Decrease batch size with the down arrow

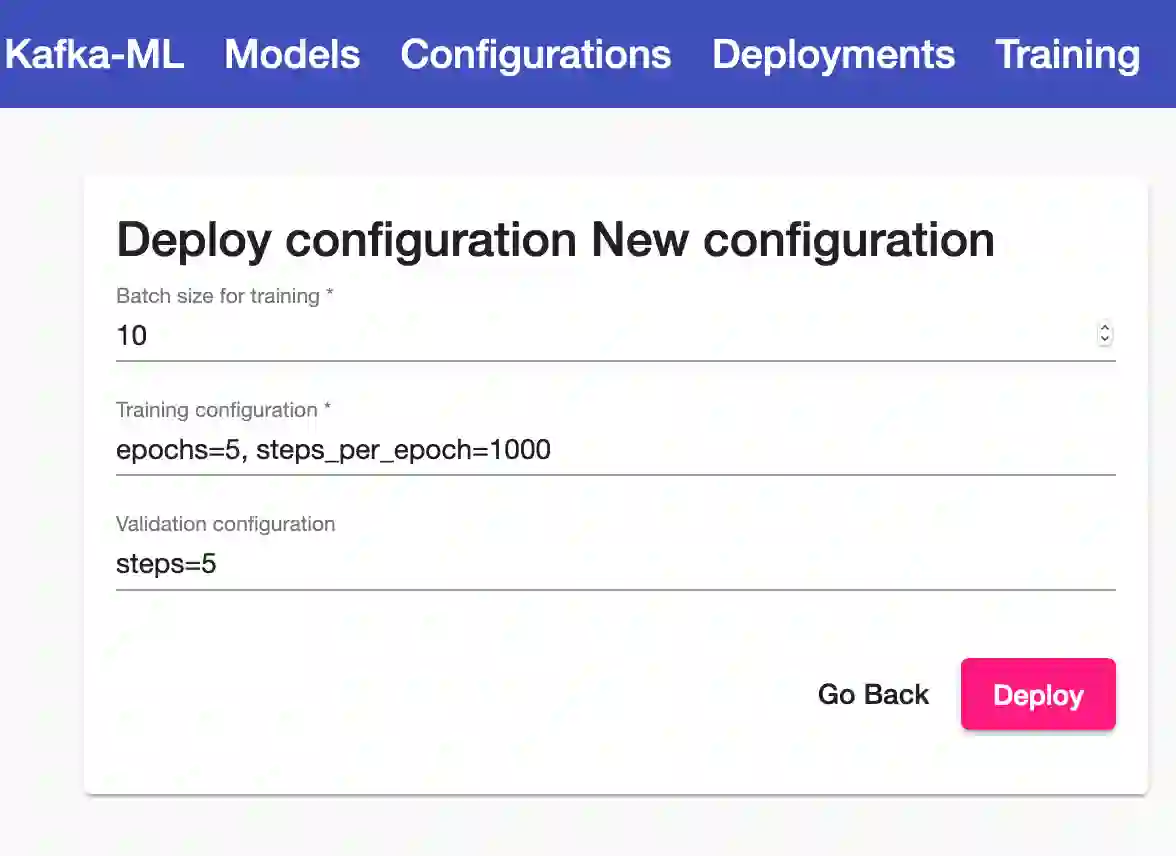(1105, 340)
